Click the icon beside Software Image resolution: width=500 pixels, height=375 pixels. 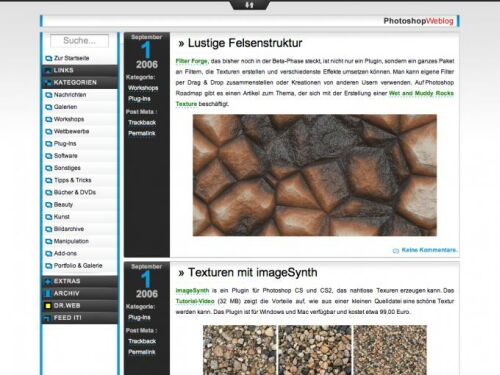coord(49,156)
